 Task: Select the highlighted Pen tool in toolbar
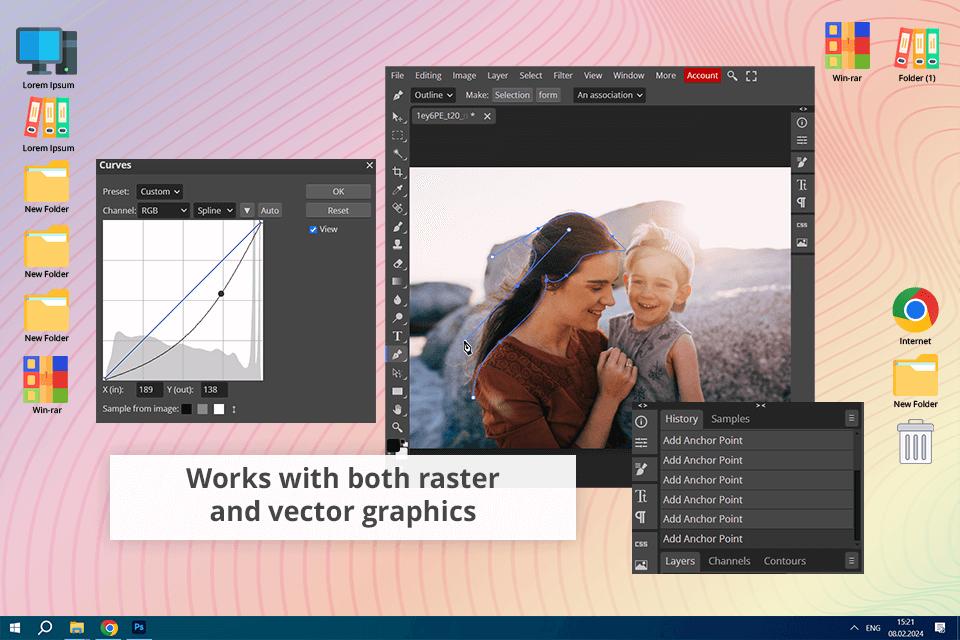[x=397, y=355]
